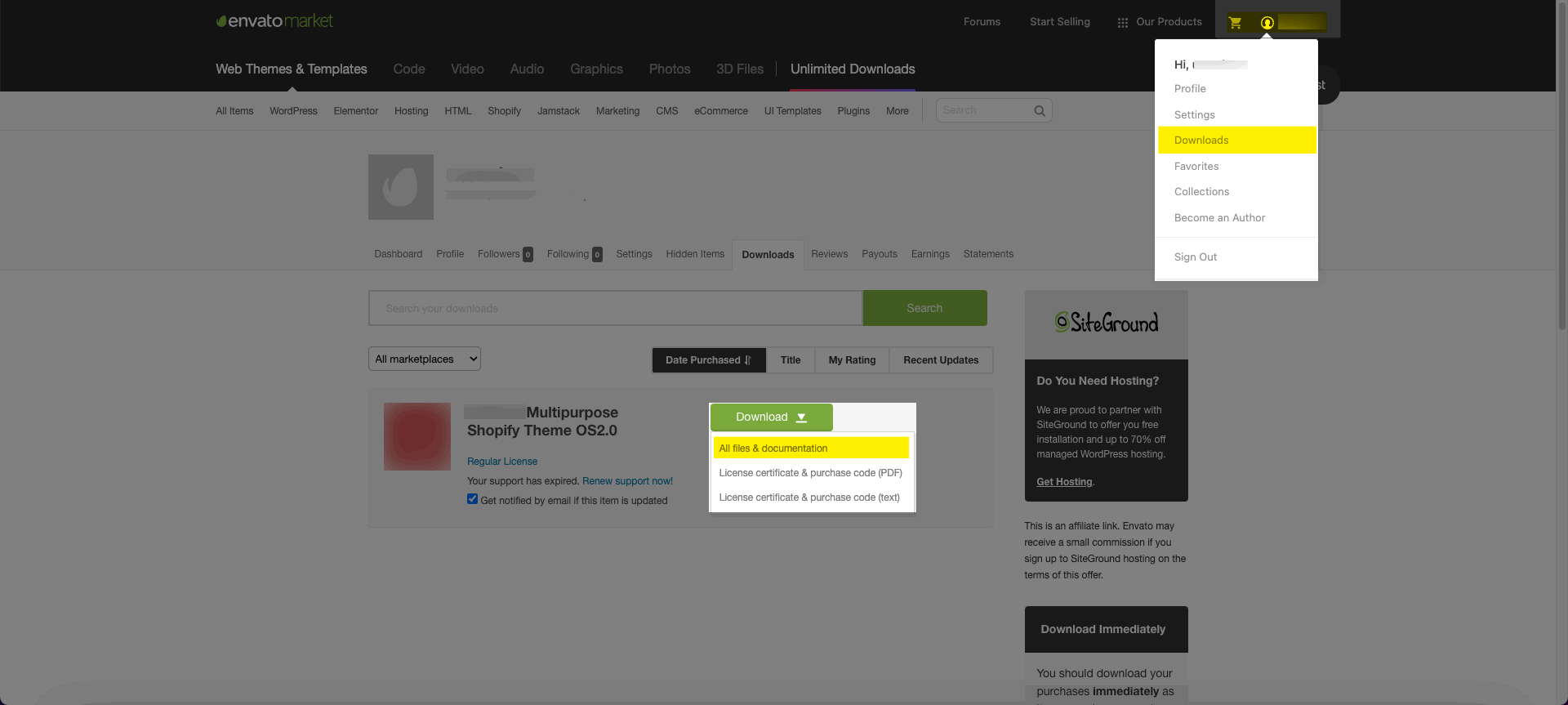This screenshot has height=705, width=1568.
Task: Open the Shopify theme item thumbnail
Action: [417, 436]
